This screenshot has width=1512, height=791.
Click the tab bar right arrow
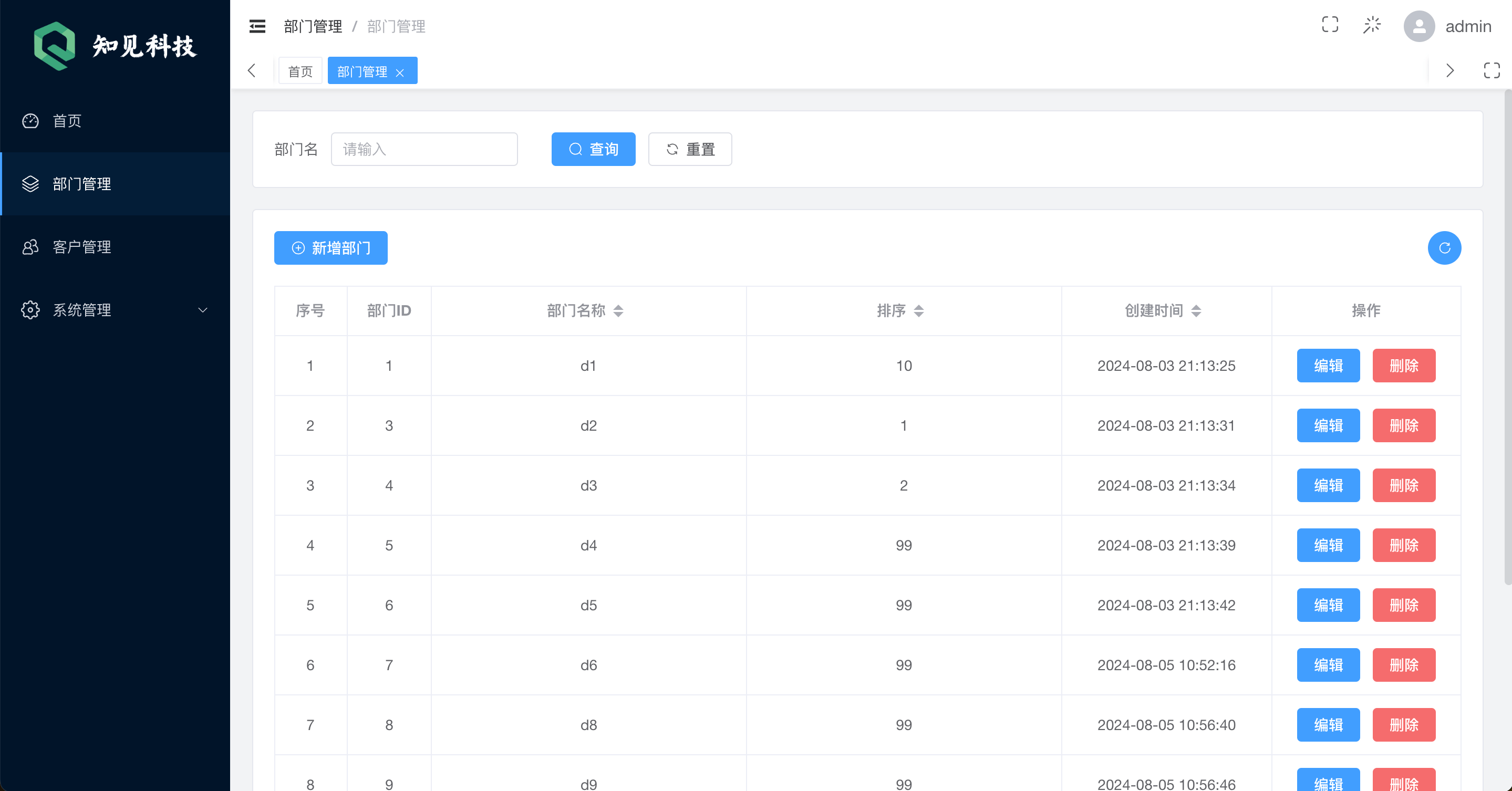pos(1450,71)
